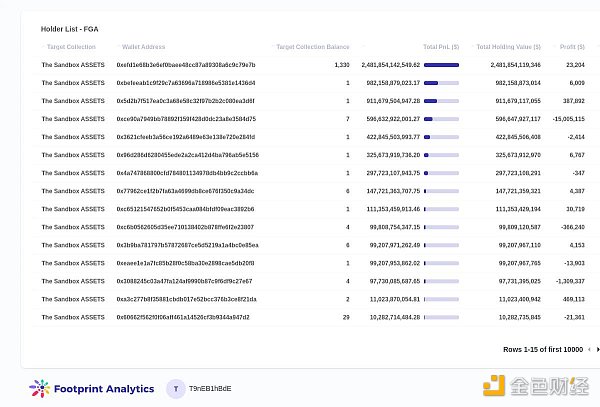Click the PnL bar in the 0x5d2b row

coord(442,101)
